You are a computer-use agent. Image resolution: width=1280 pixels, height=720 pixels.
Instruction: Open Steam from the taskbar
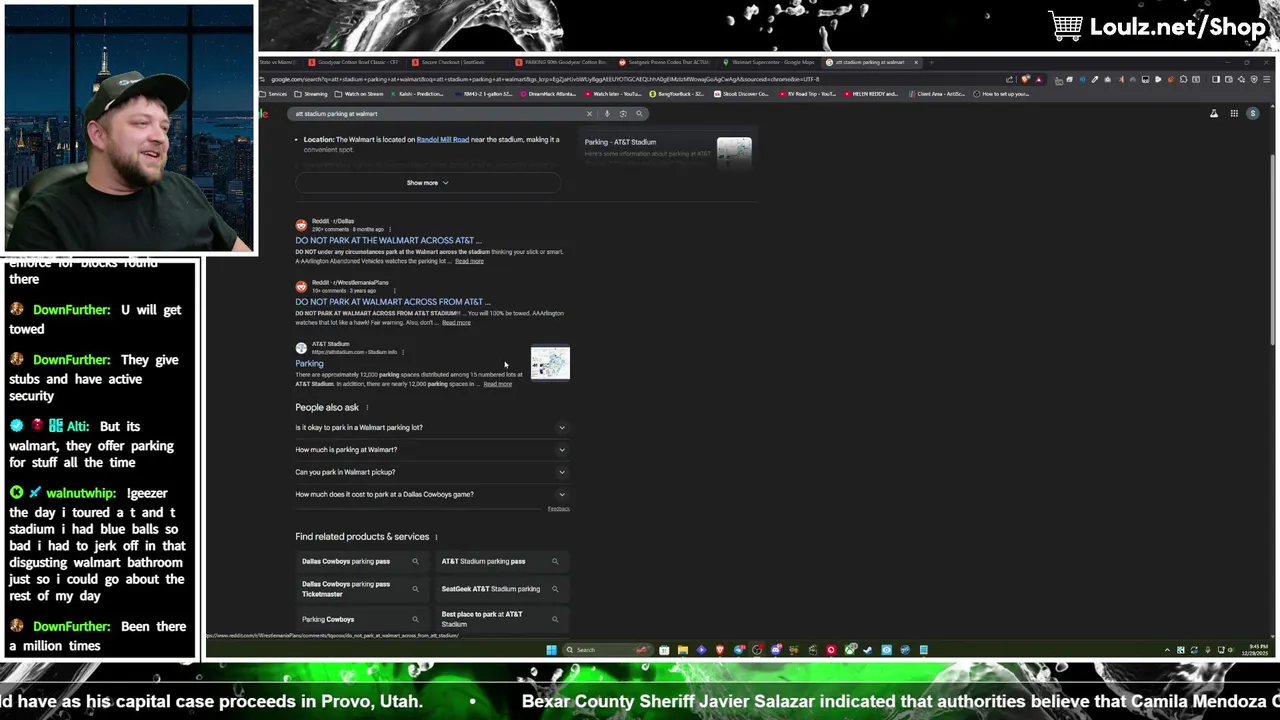[x=867, y=650]
